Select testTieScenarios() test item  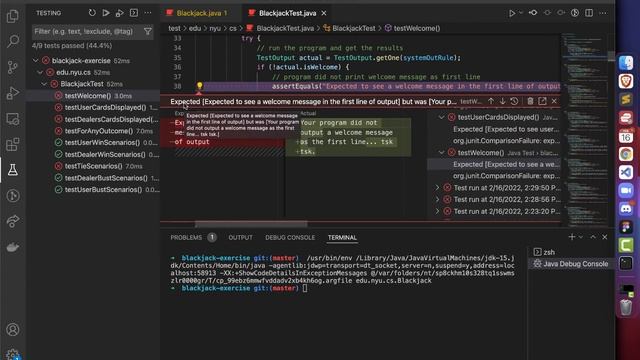93,166
